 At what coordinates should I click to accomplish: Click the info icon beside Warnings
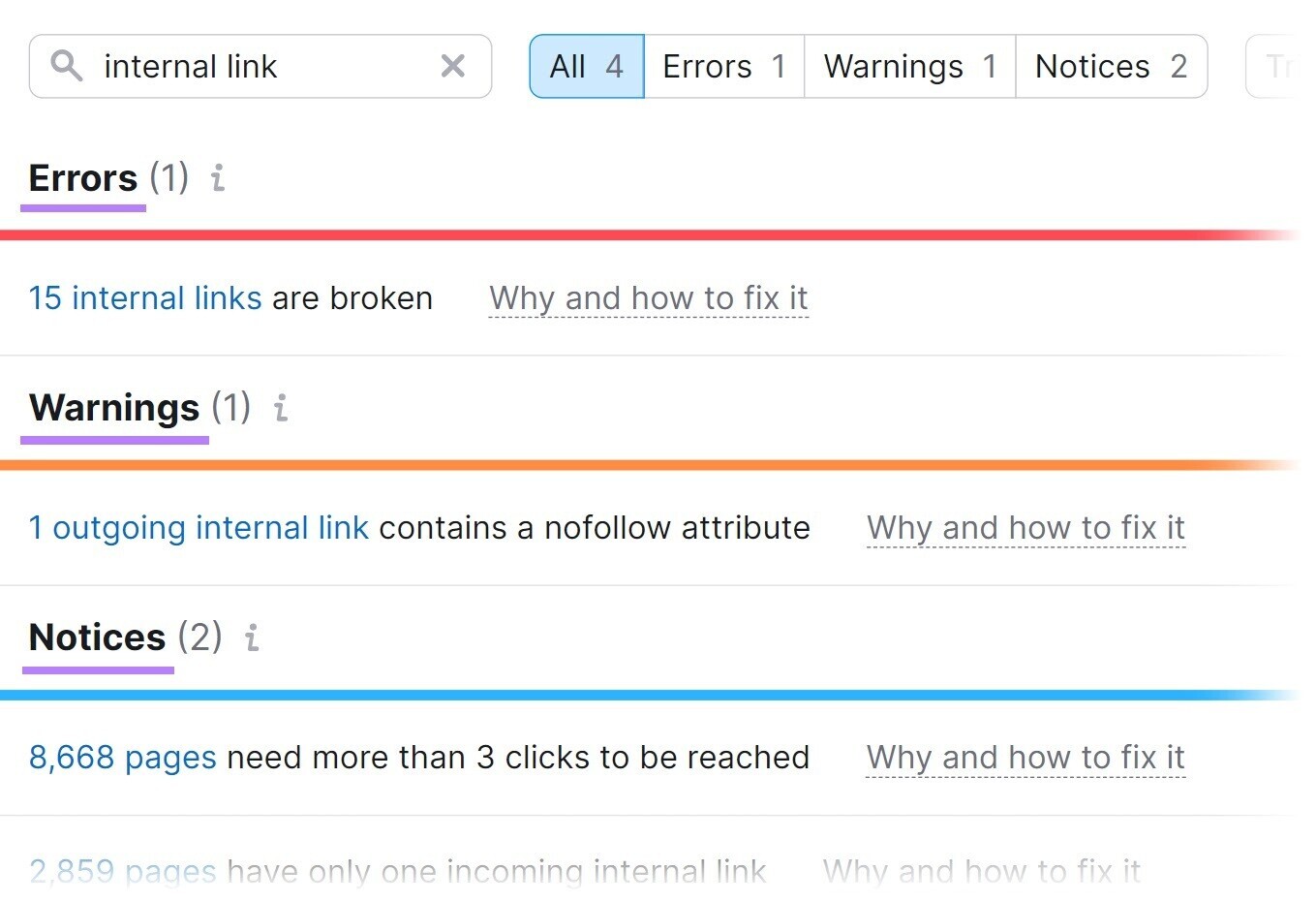280,409
